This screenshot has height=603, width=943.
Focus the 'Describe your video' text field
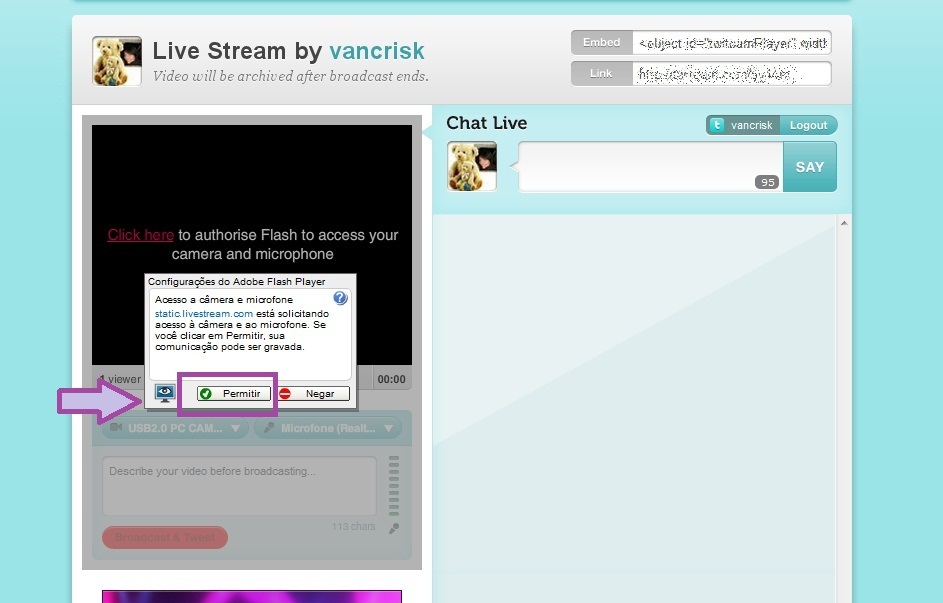239,486
